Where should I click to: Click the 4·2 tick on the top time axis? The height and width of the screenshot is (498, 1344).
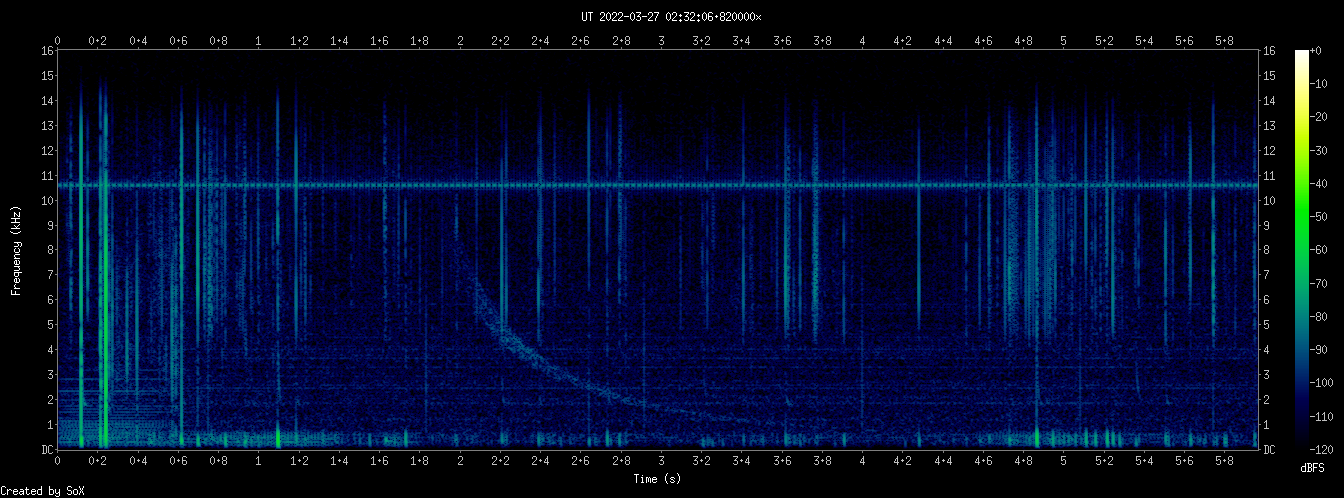pyautogui.click(x=902, y=41)
